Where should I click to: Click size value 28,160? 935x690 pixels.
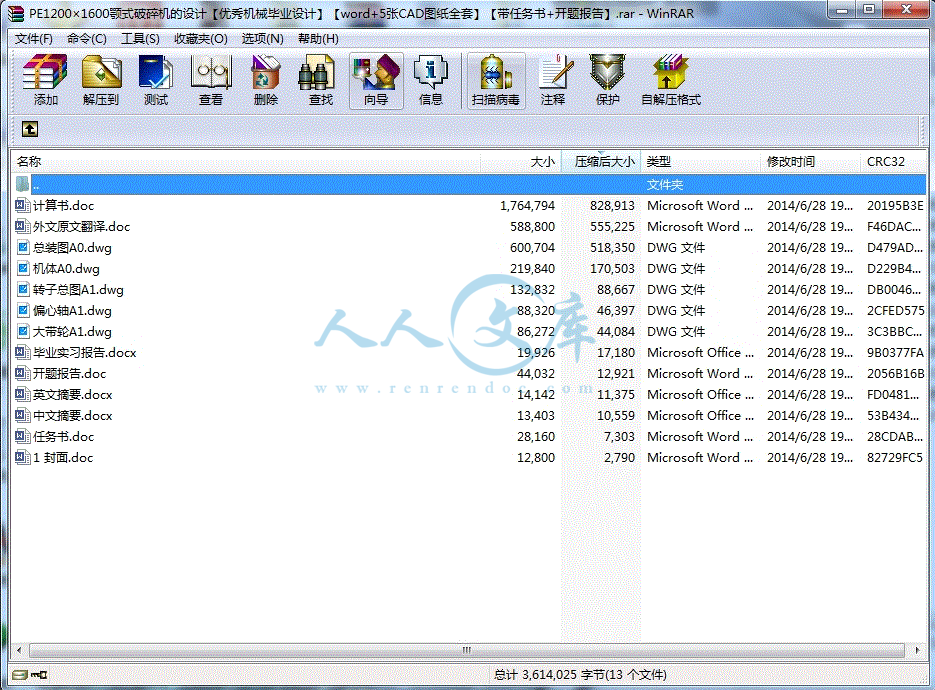pyautogui.click(x=535, y=437)
